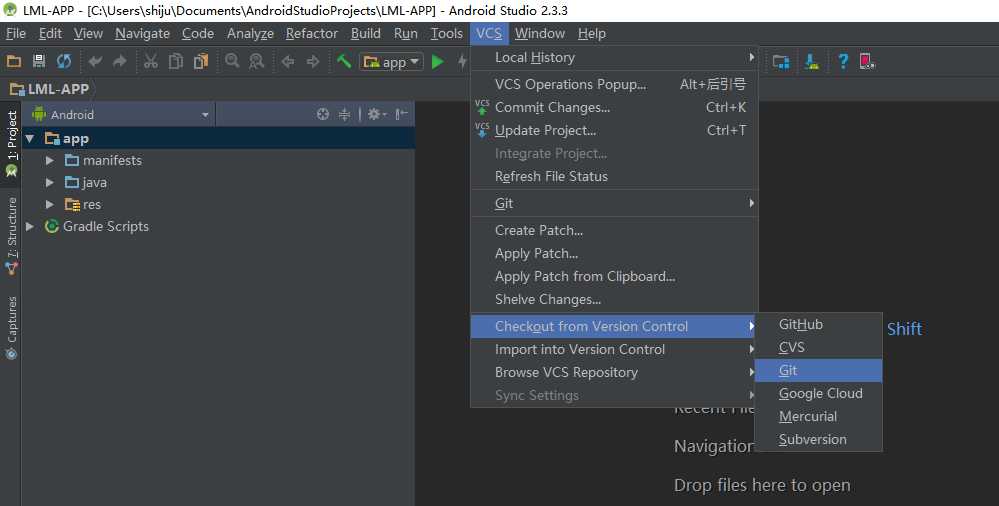
Task: Select VCS Operations Popup entry
Action: [614, 84]
